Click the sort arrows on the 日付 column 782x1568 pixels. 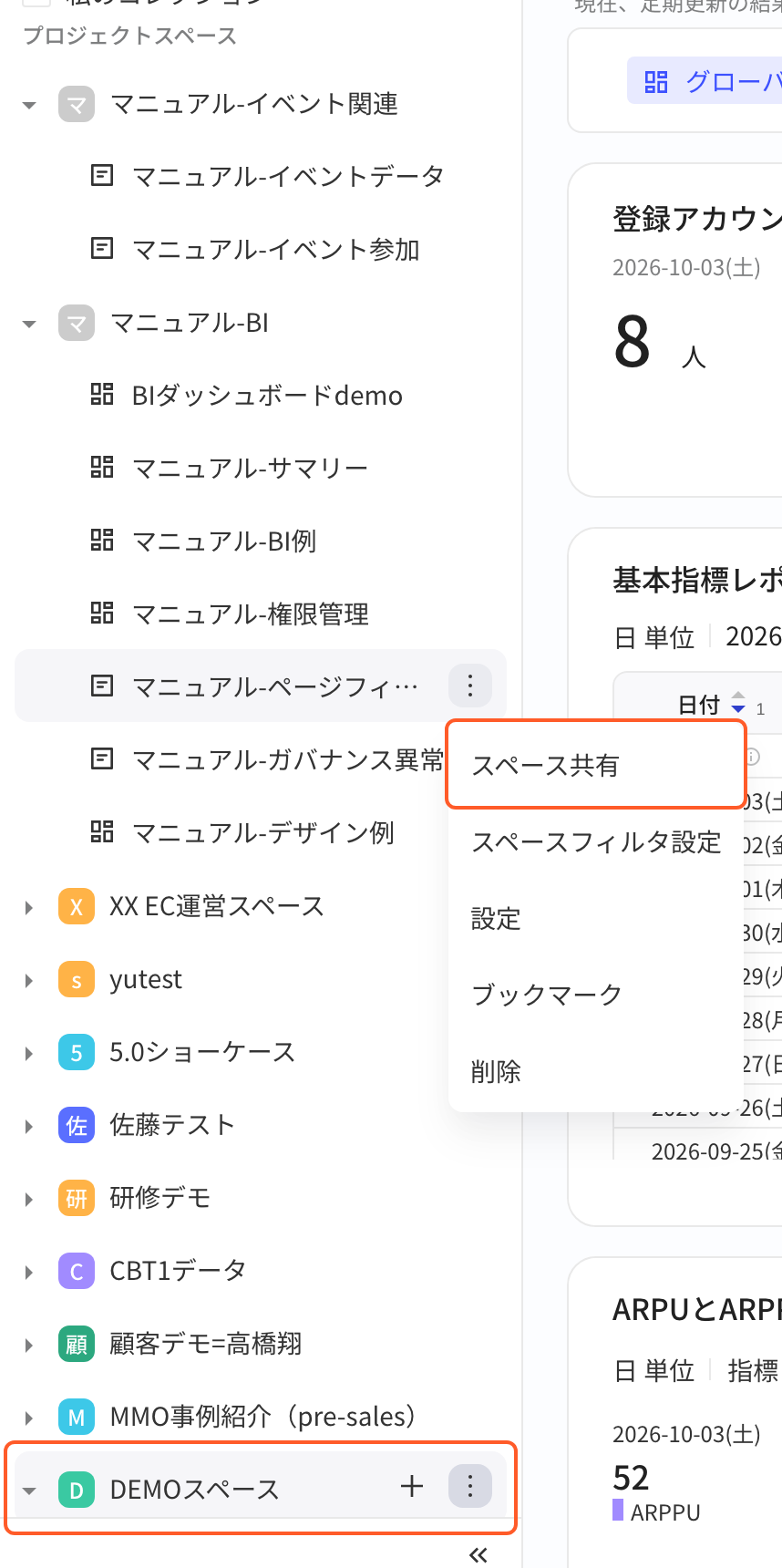738,703
